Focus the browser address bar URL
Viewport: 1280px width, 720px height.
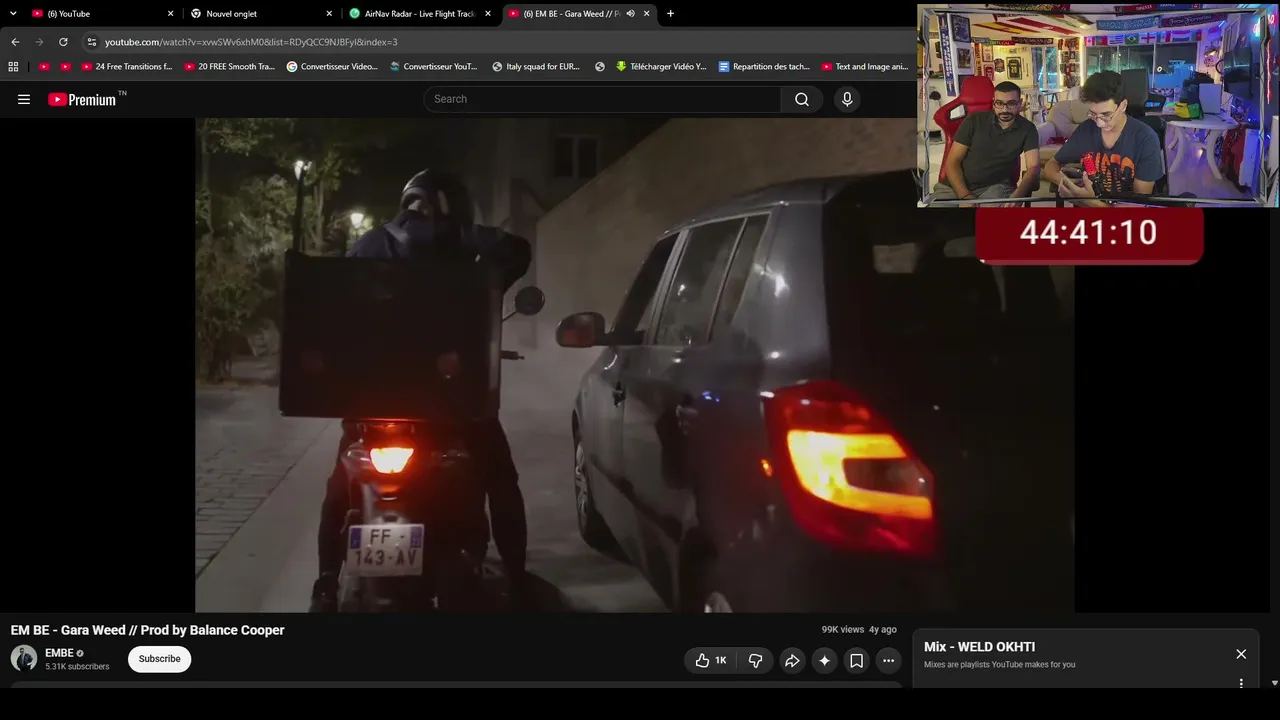coord(251,42)
